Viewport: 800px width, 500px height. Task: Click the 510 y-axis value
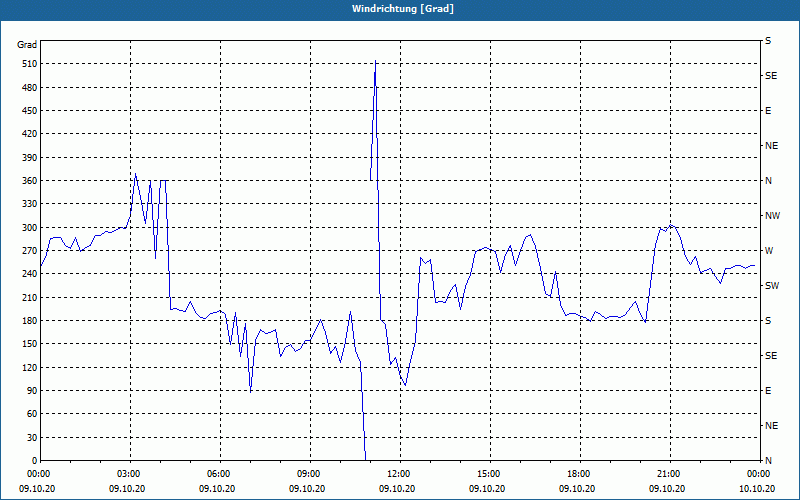tap(30, 64)
